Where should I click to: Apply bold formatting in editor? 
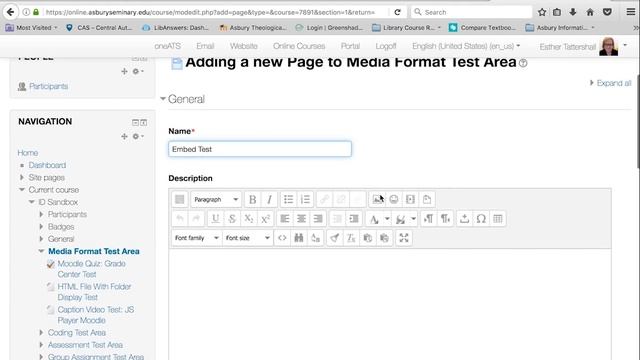(x=253, y=199)
